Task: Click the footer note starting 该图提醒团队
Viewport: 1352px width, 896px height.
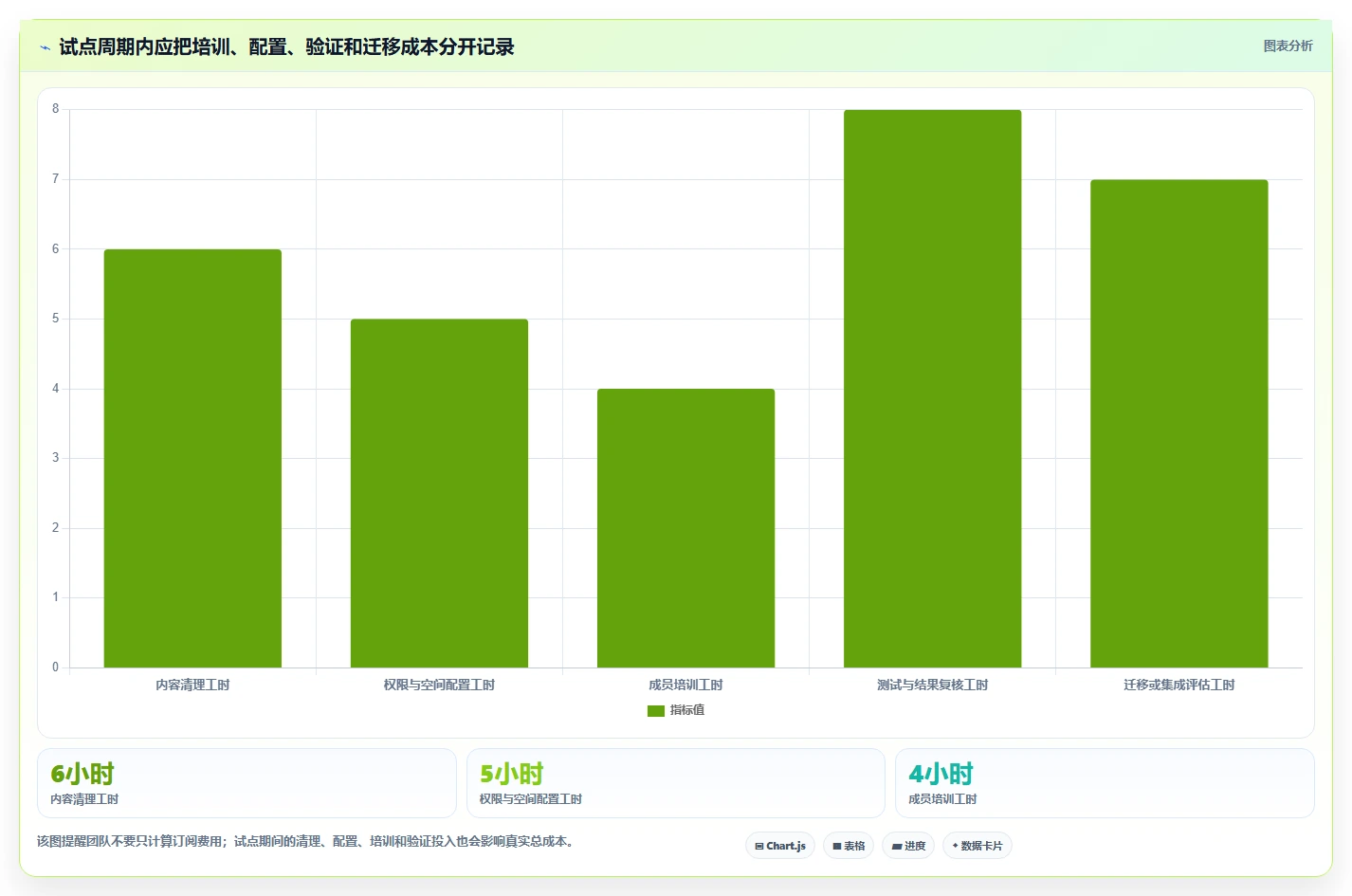Action: 307,841
